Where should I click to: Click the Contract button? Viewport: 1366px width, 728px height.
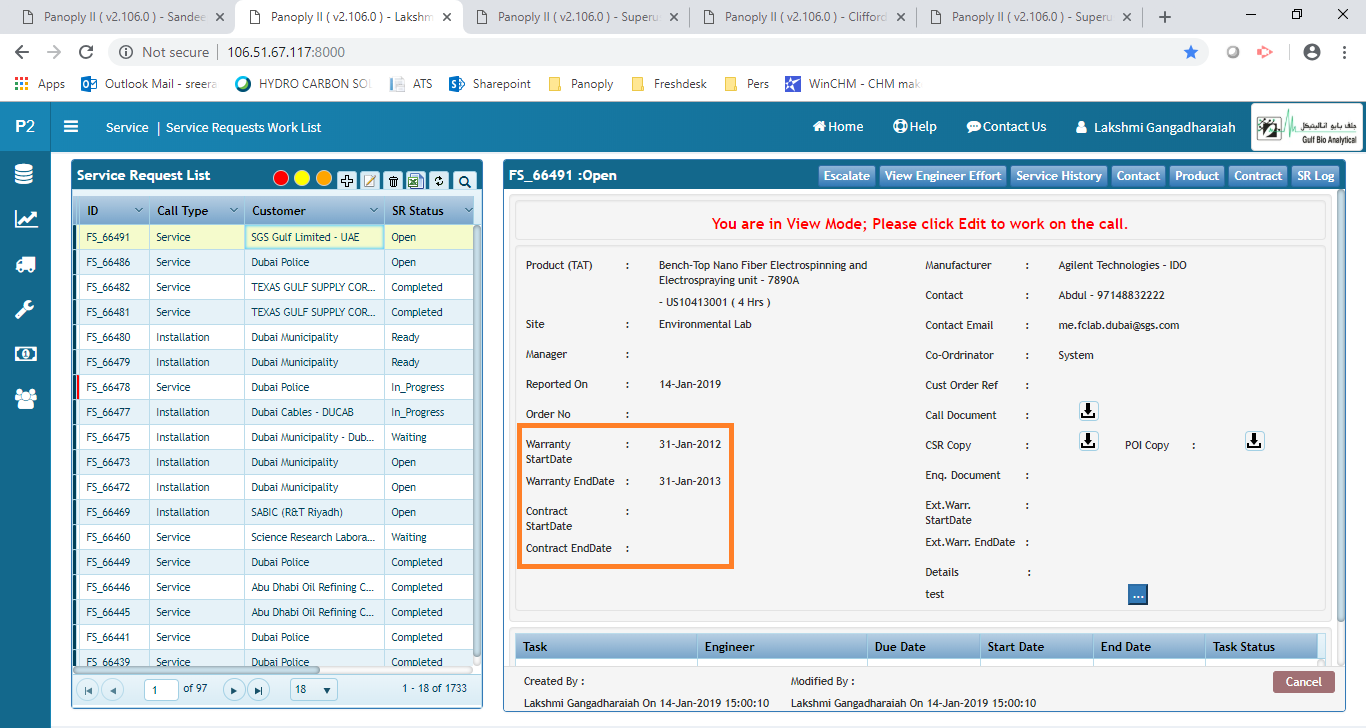coord(1258,176)
